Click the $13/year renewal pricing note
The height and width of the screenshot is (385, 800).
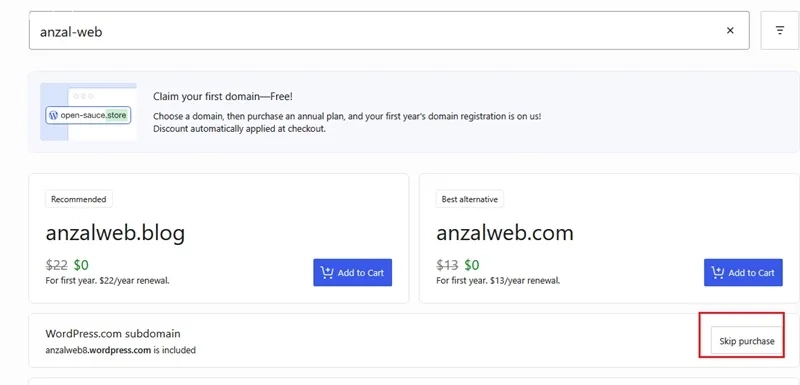(x=498, y=280)
